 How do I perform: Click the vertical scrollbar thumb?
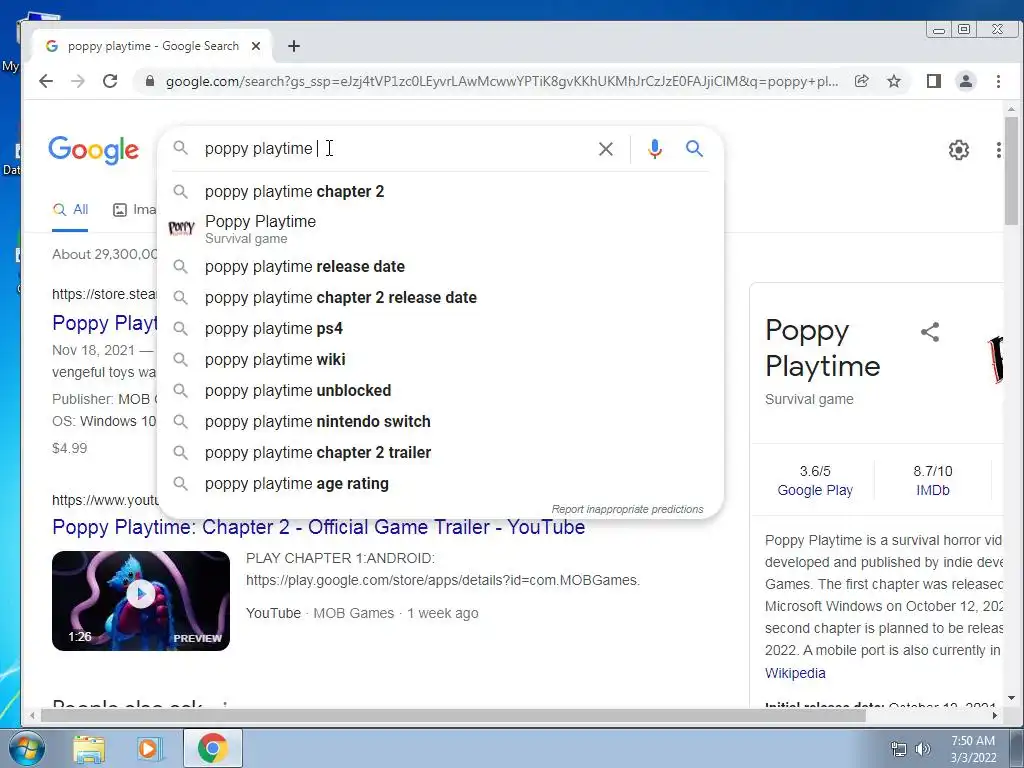1011,170
